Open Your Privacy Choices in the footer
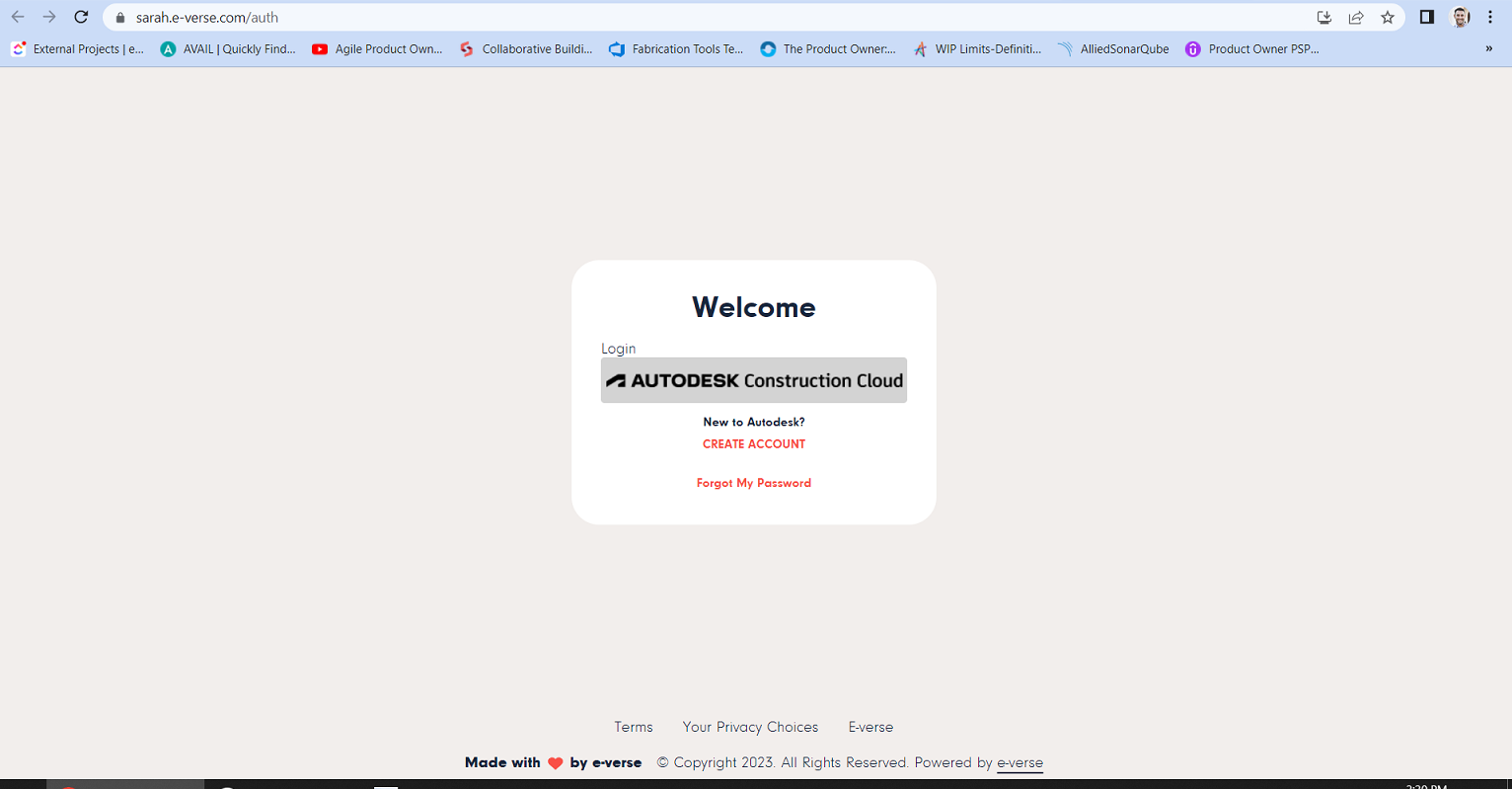The height and width of the screenshot is (789, 1512). [x=750, y=727]
